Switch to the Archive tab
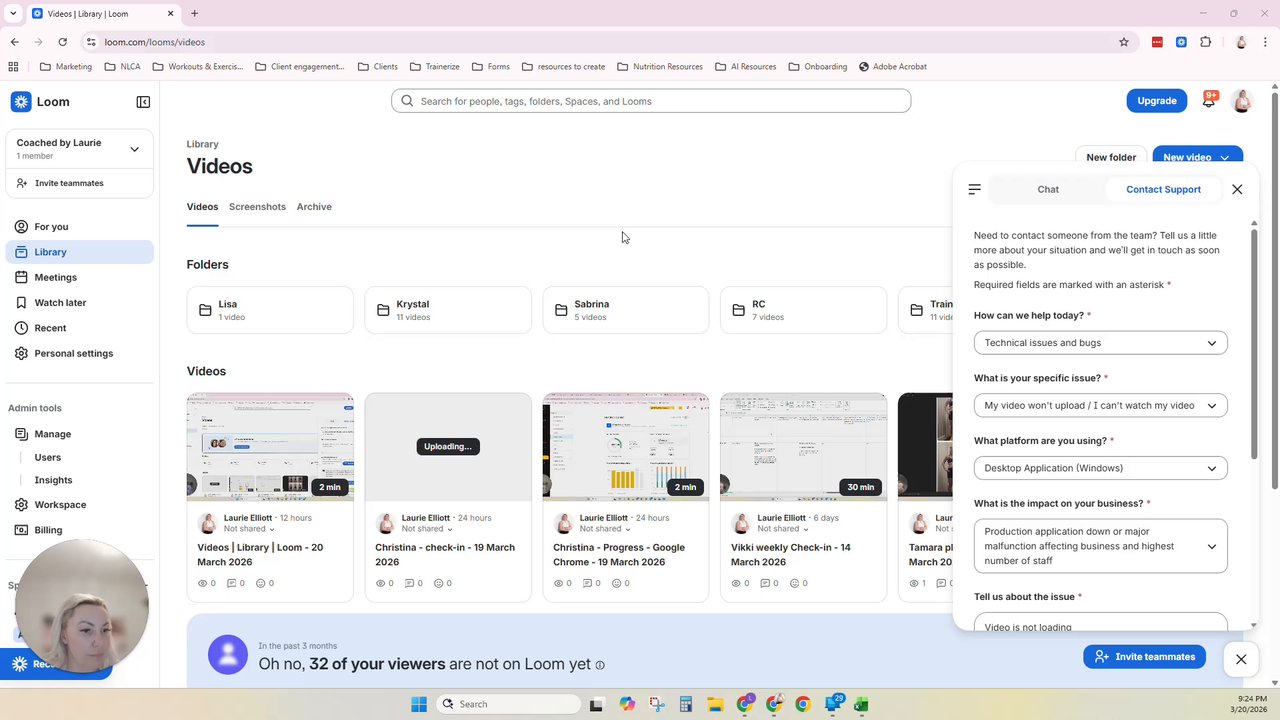The width and height of the screenshot is (1280, 720). click(314, 207)
